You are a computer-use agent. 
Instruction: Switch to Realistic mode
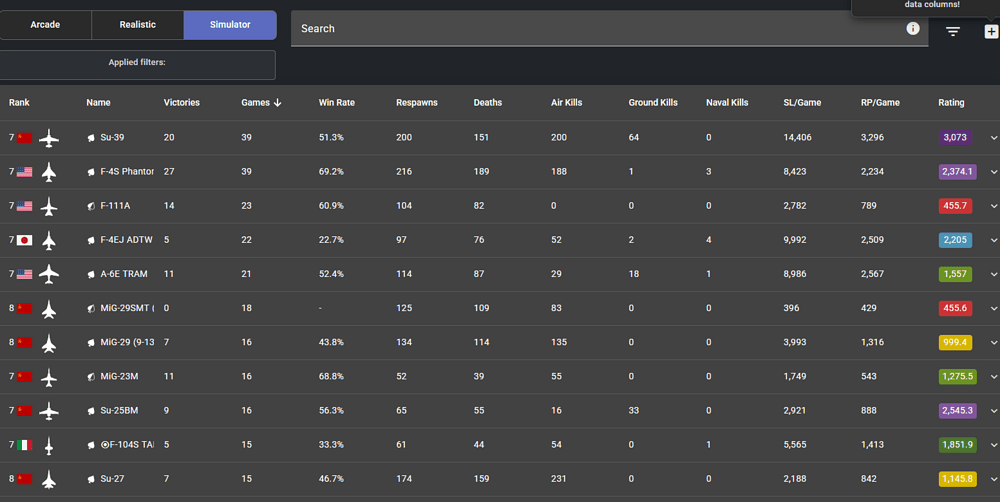click(138, 25)
